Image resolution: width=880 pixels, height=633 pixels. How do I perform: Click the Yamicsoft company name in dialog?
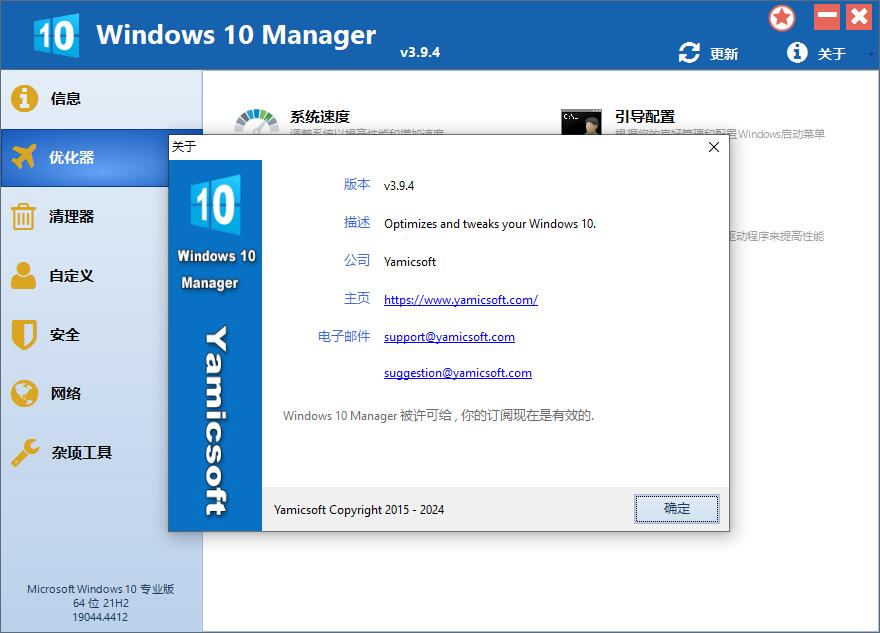(410, 262)
